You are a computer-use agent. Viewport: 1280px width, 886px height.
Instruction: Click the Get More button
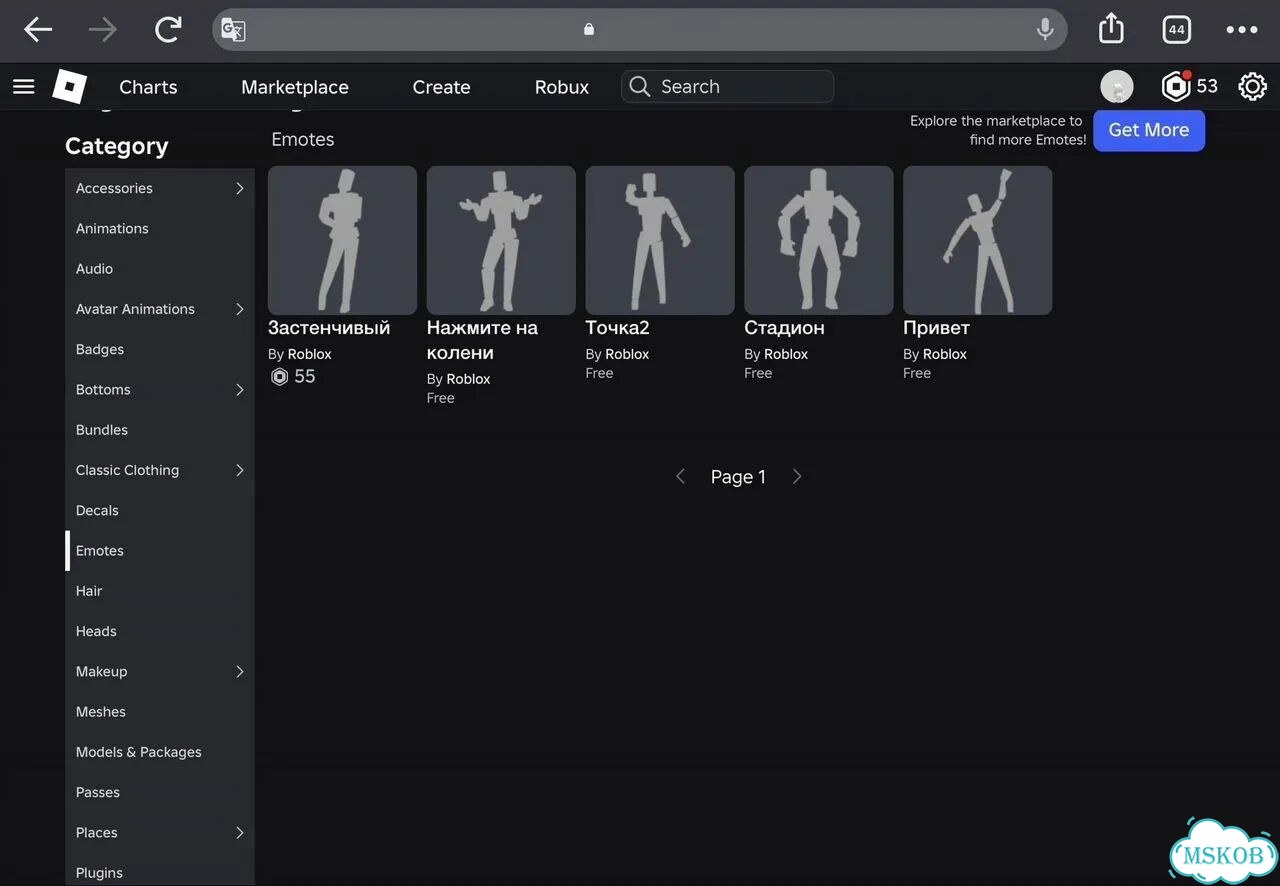pos(1149,130)
